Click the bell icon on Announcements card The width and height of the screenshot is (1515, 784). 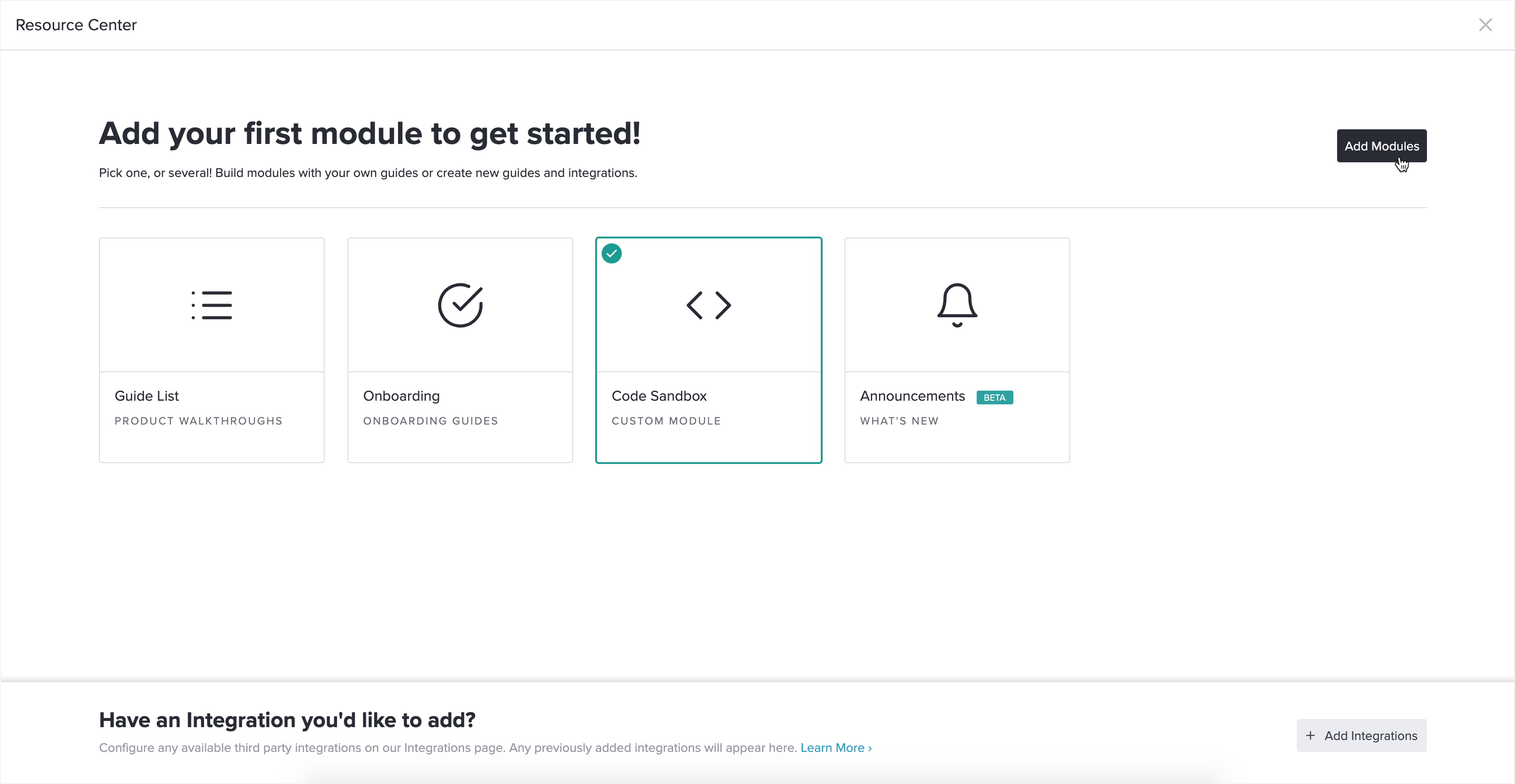957,305
